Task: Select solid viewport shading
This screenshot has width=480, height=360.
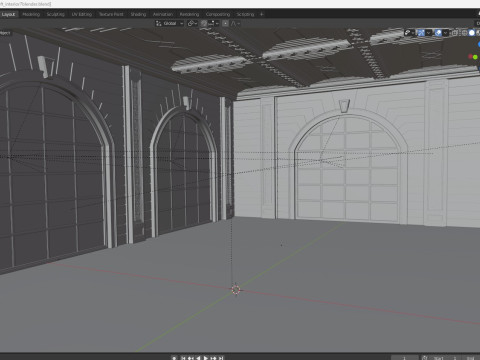Action: (472, 33)
